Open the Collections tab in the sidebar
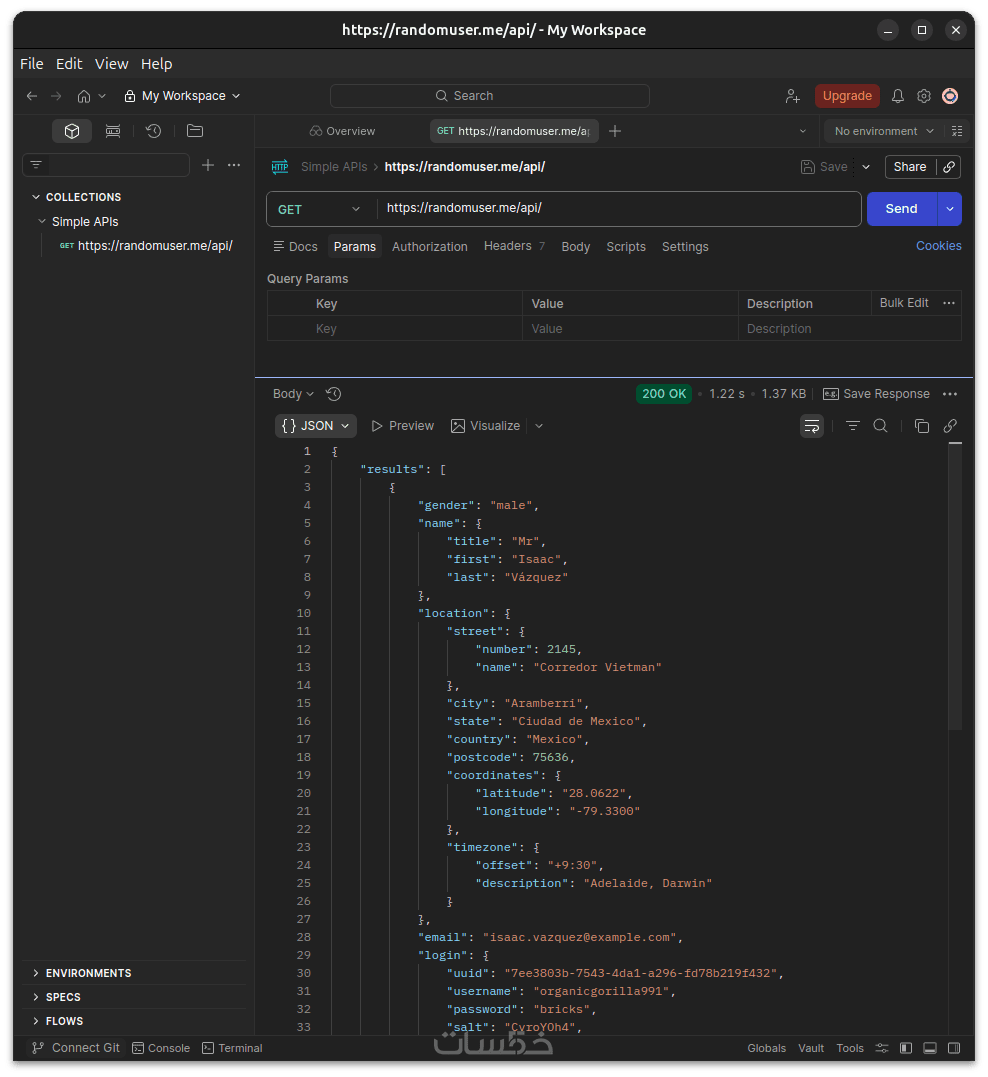Screen dimensions: 988x1077 [x=72, y=131]
